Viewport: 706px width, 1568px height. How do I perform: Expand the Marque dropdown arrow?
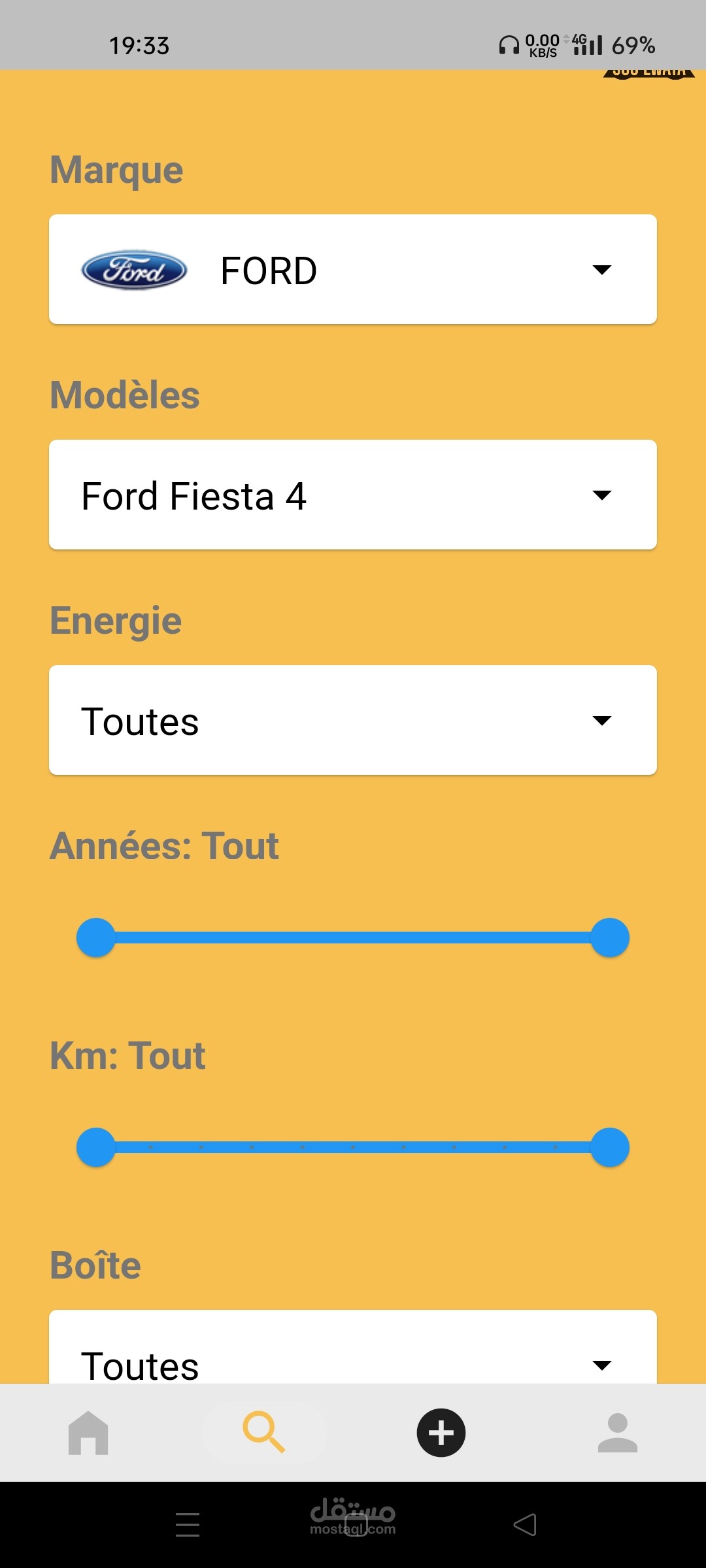601,269
